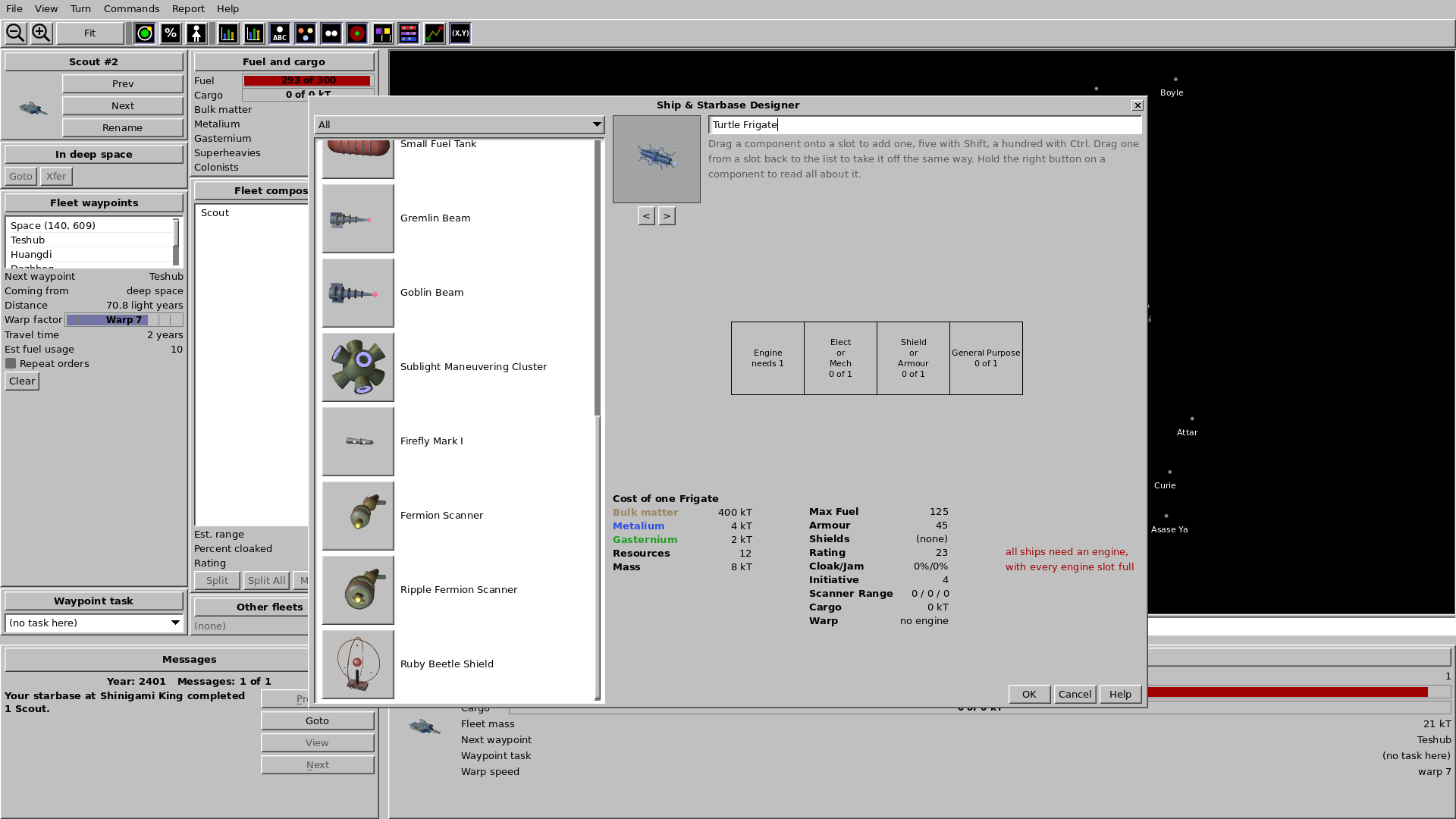
Task: Open the File menu
Action: 14,9
